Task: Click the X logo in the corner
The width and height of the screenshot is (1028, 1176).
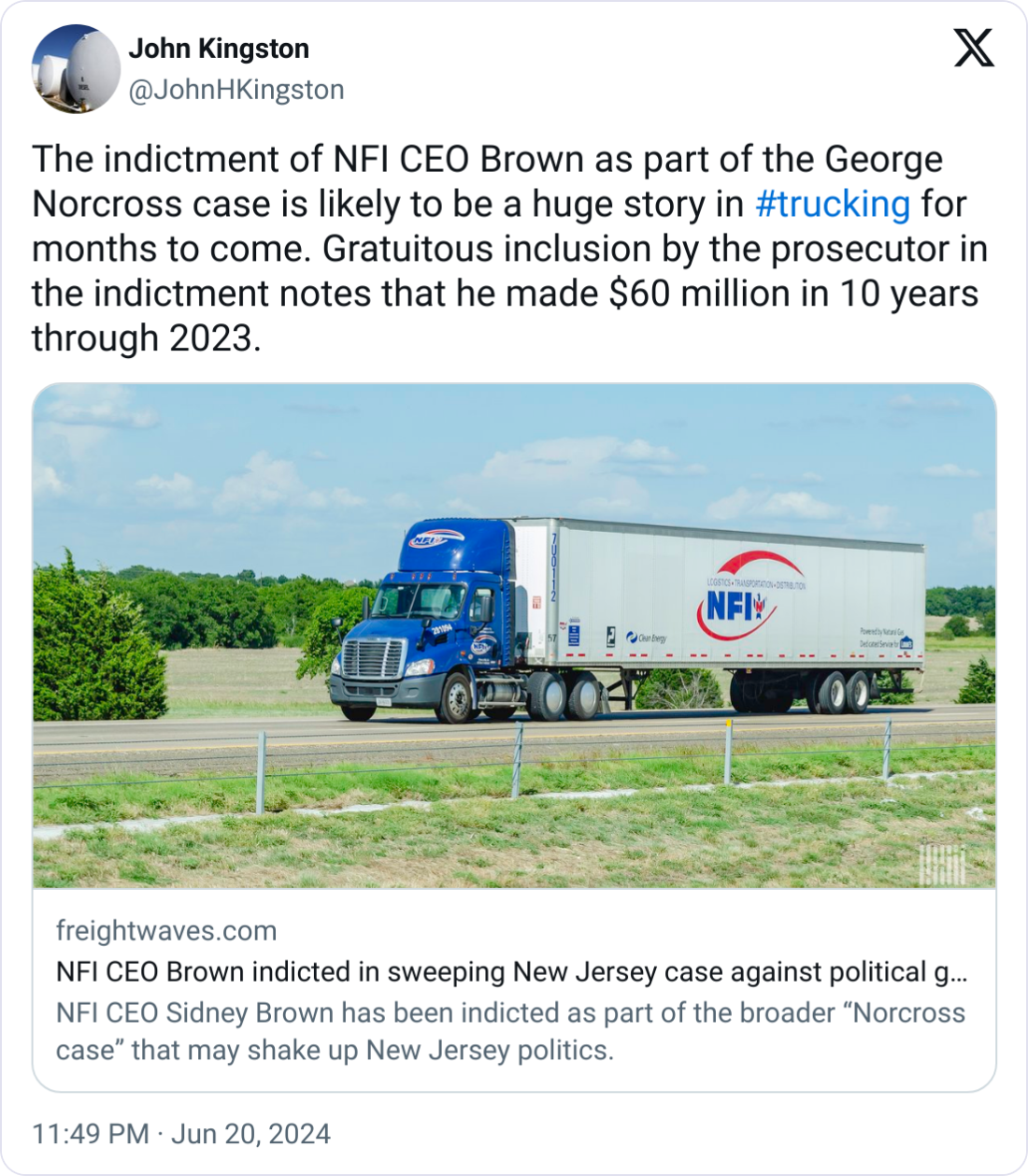Action: tap(974, 47)
